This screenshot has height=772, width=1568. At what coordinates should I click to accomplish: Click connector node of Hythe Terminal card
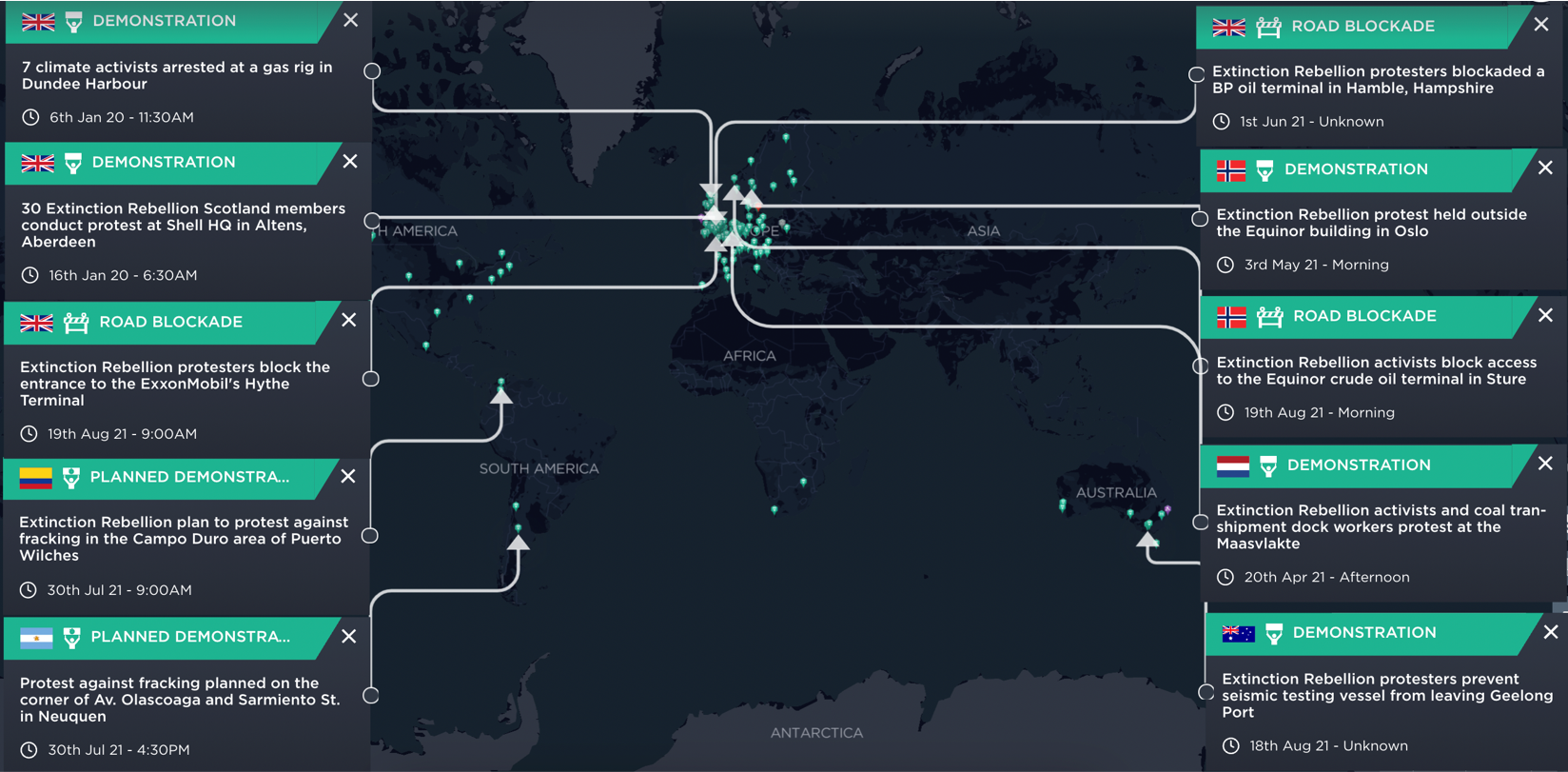371,379
